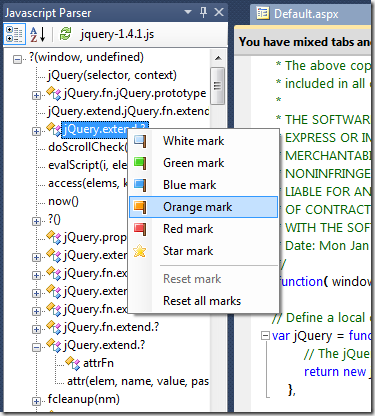Click the tree scrollbar up arrow

pos(218,58)
